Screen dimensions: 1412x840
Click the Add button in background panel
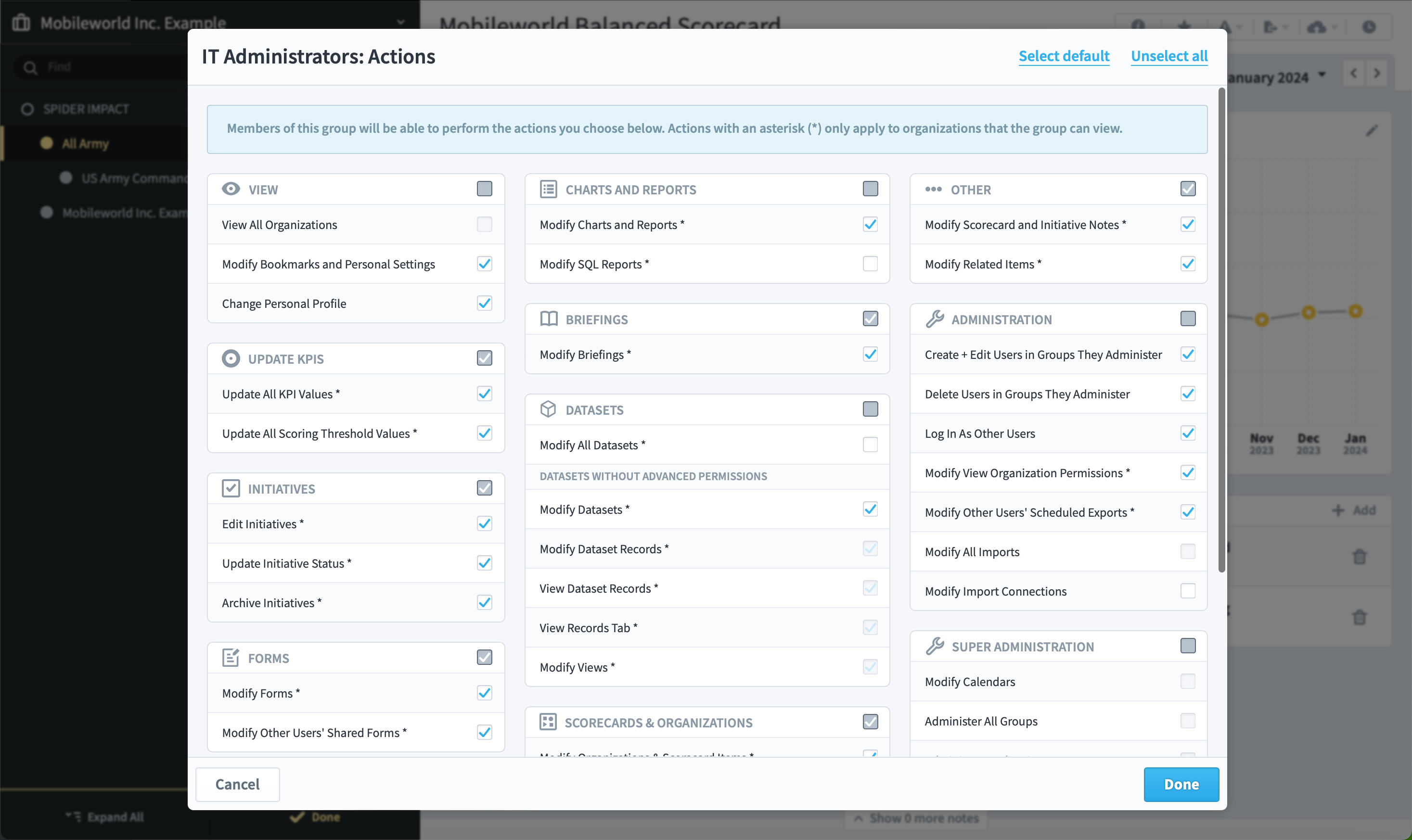coord(1354,510)
